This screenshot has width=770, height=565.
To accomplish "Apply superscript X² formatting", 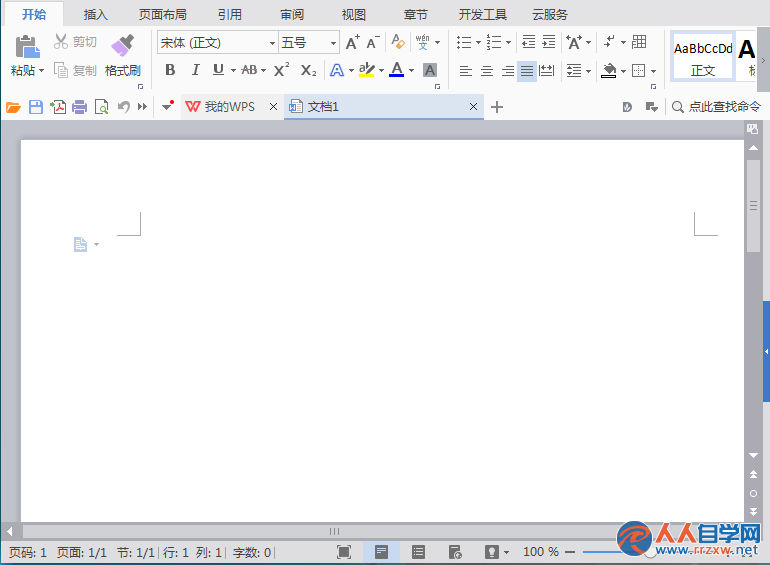I will click(x=281, y=70).
